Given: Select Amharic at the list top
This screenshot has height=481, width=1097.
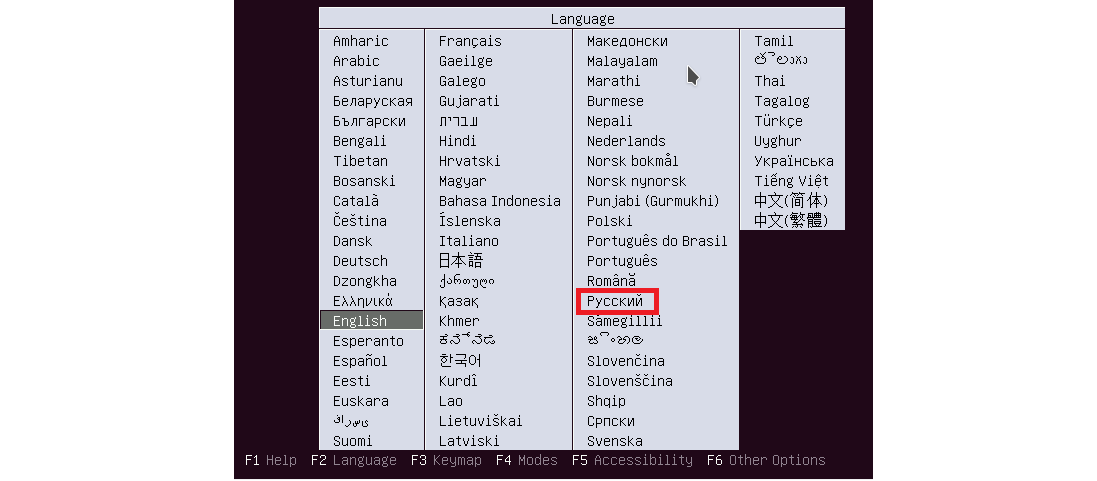Looking at the screenshot, I should (360, 41).
